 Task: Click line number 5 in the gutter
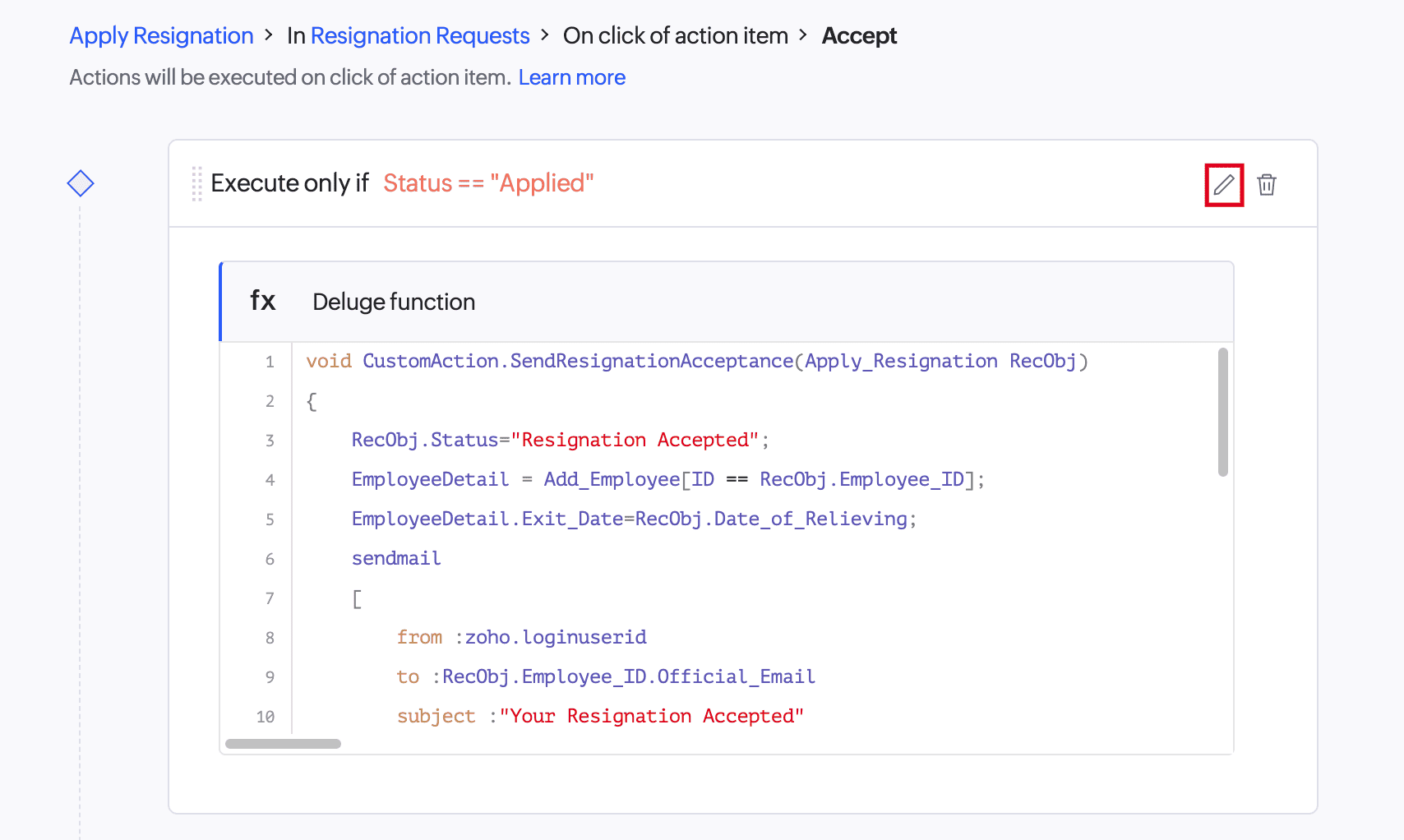(x=270, y=519)
